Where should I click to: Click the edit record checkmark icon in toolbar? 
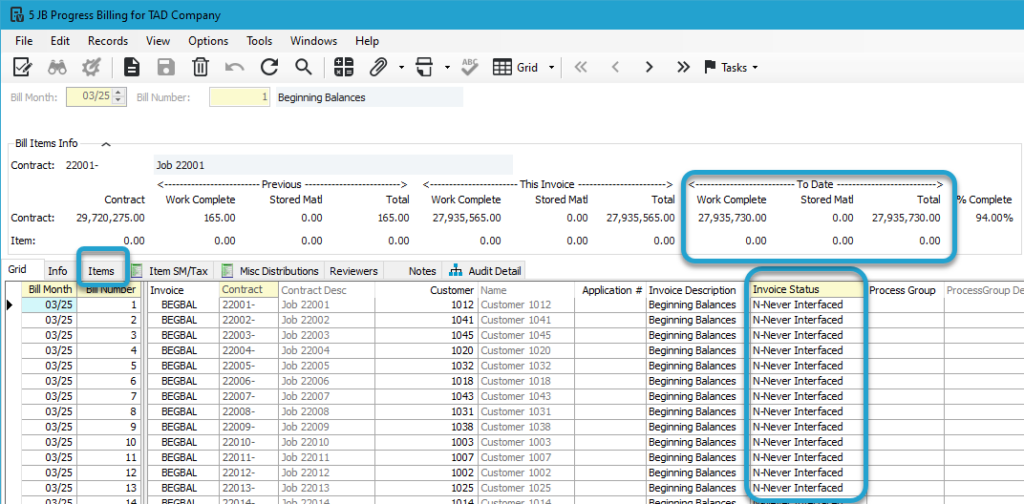click(24, 67)
